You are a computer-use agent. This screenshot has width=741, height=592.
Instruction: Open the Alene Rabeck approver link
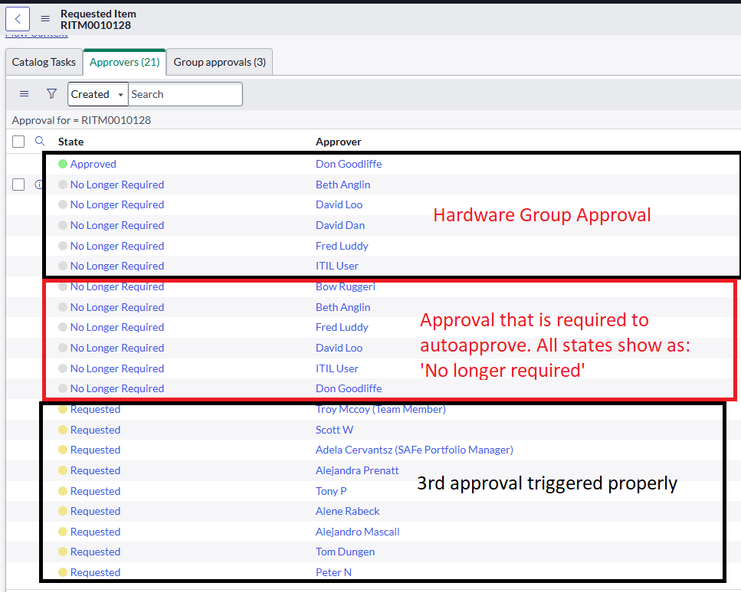[348, 511]
